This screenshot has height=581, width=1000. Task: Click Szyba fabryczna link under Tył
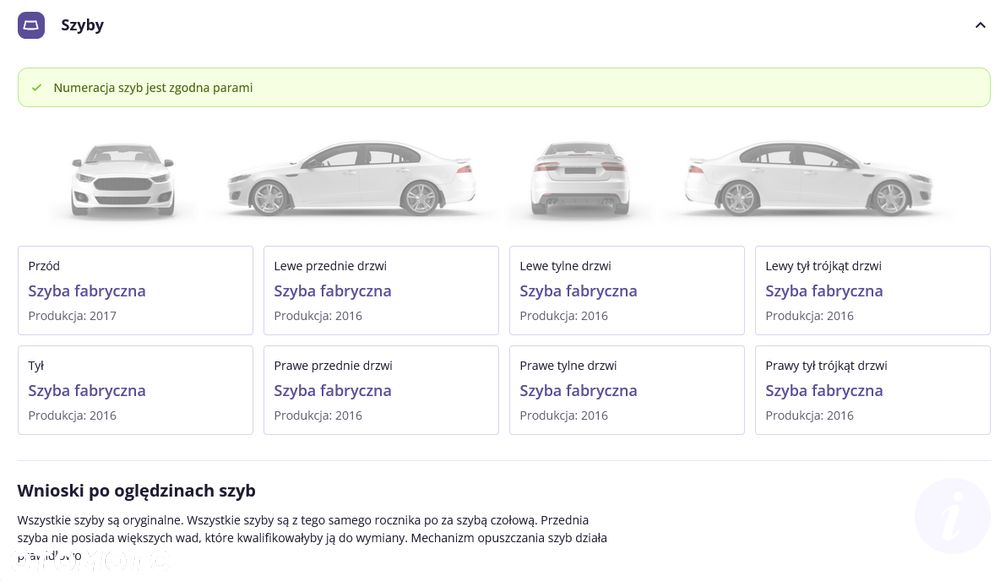coord(87,390)
